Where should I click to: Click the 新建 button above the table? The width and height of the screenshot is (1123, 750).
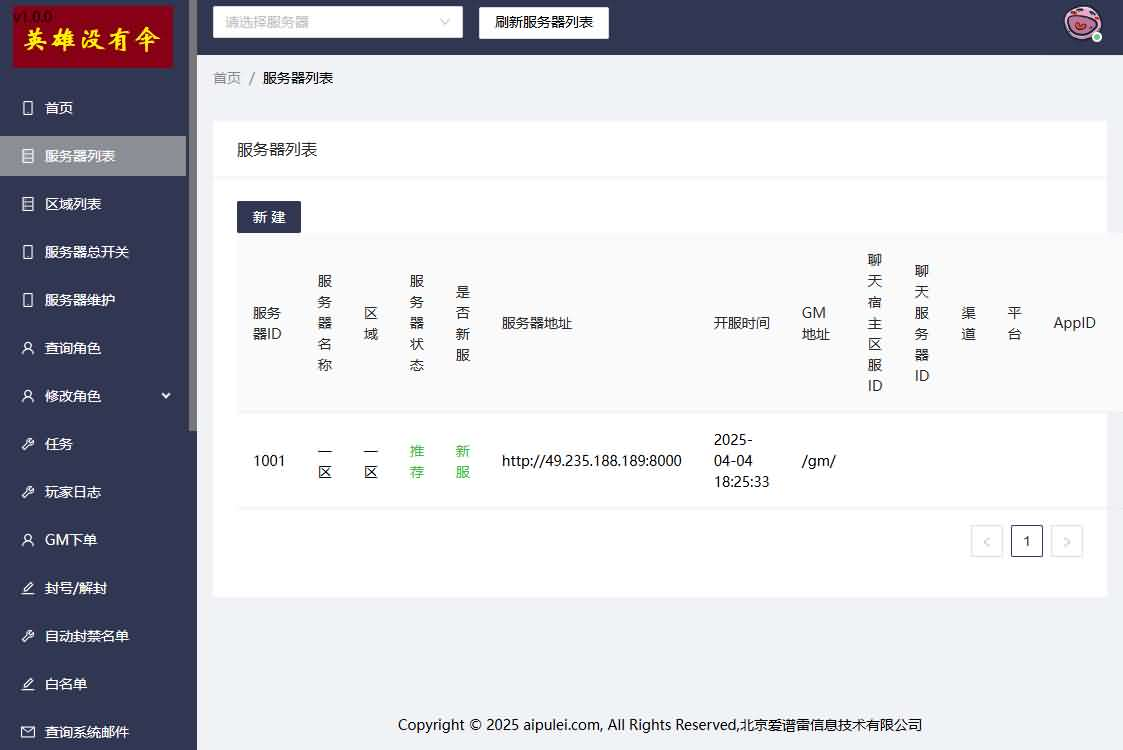pos(268,217)
